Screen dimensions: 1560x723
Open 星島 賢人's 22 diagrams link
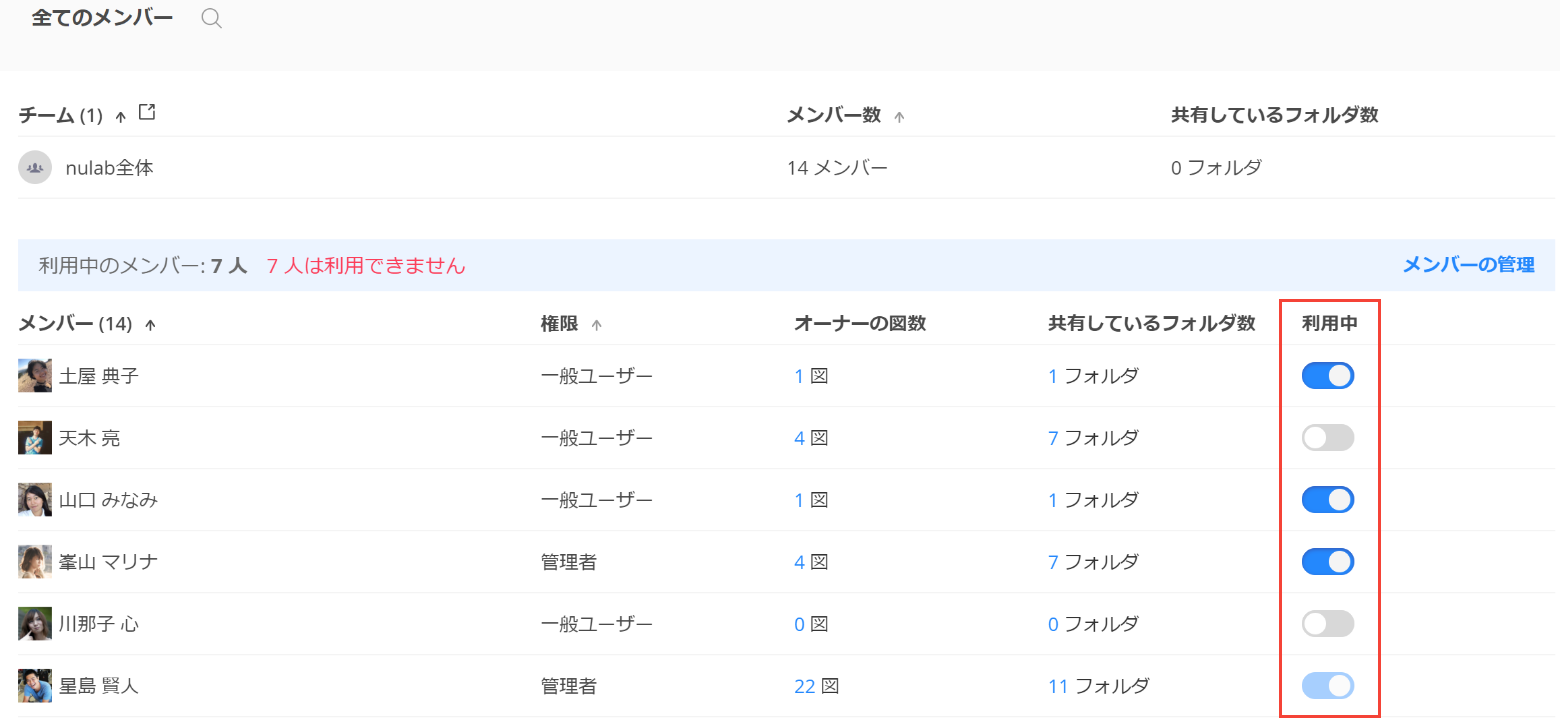tap(805, 686)
